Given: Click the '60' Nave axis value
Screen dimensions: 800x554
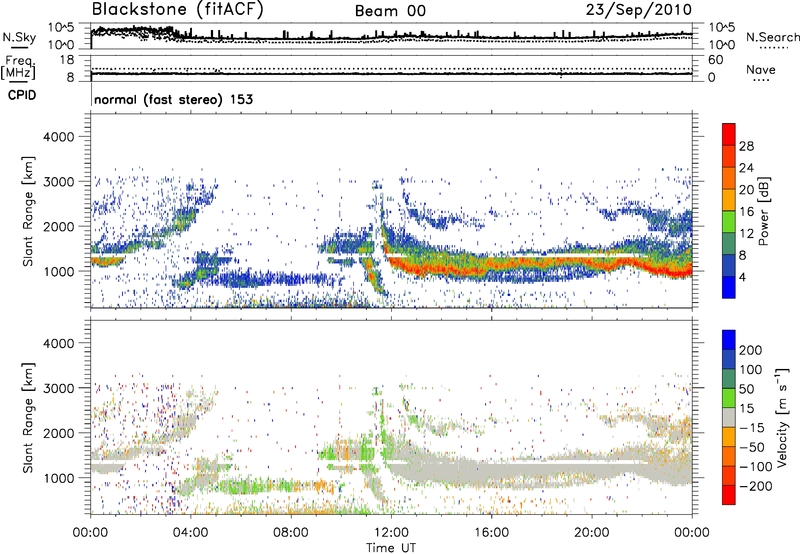Looking at the screenshot, I should (715, 60).
